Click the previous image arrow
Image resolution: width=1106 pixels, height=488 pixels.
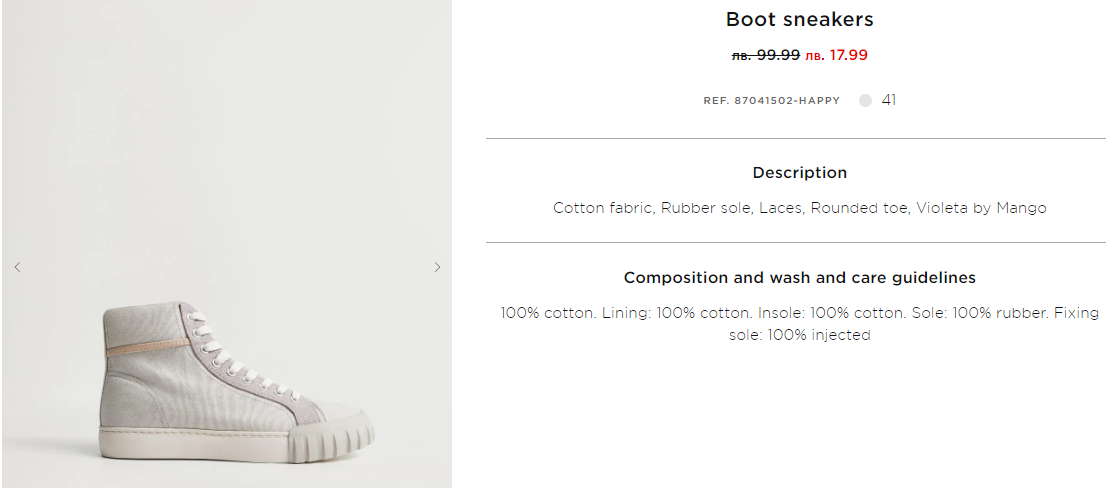click(x=17, y=267)
